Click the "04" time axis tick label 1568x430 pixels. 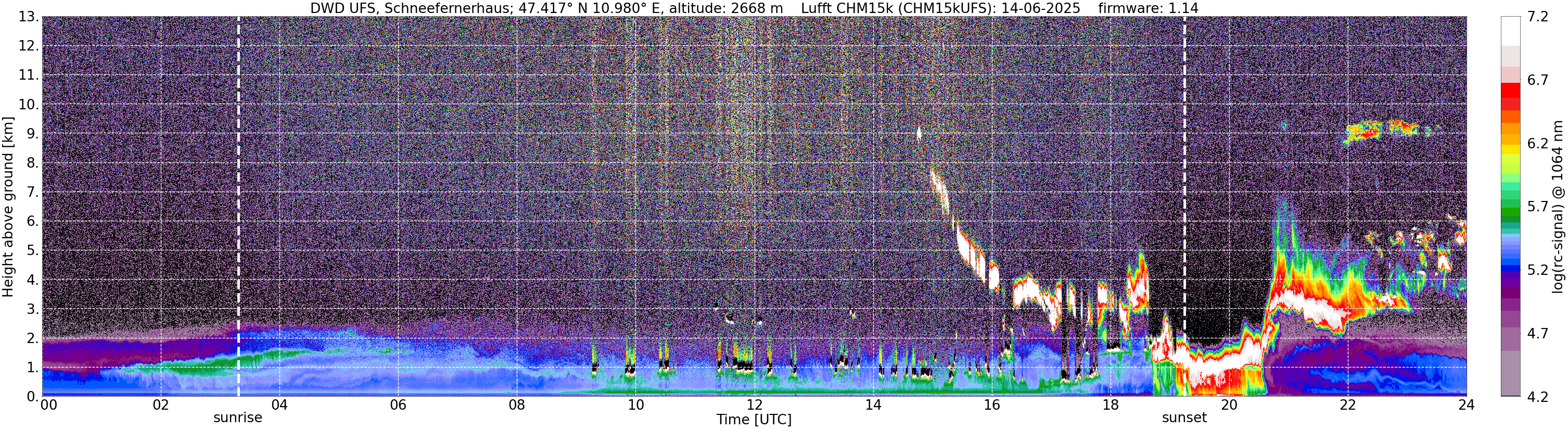pyautogui.click(x=279, y=406)
